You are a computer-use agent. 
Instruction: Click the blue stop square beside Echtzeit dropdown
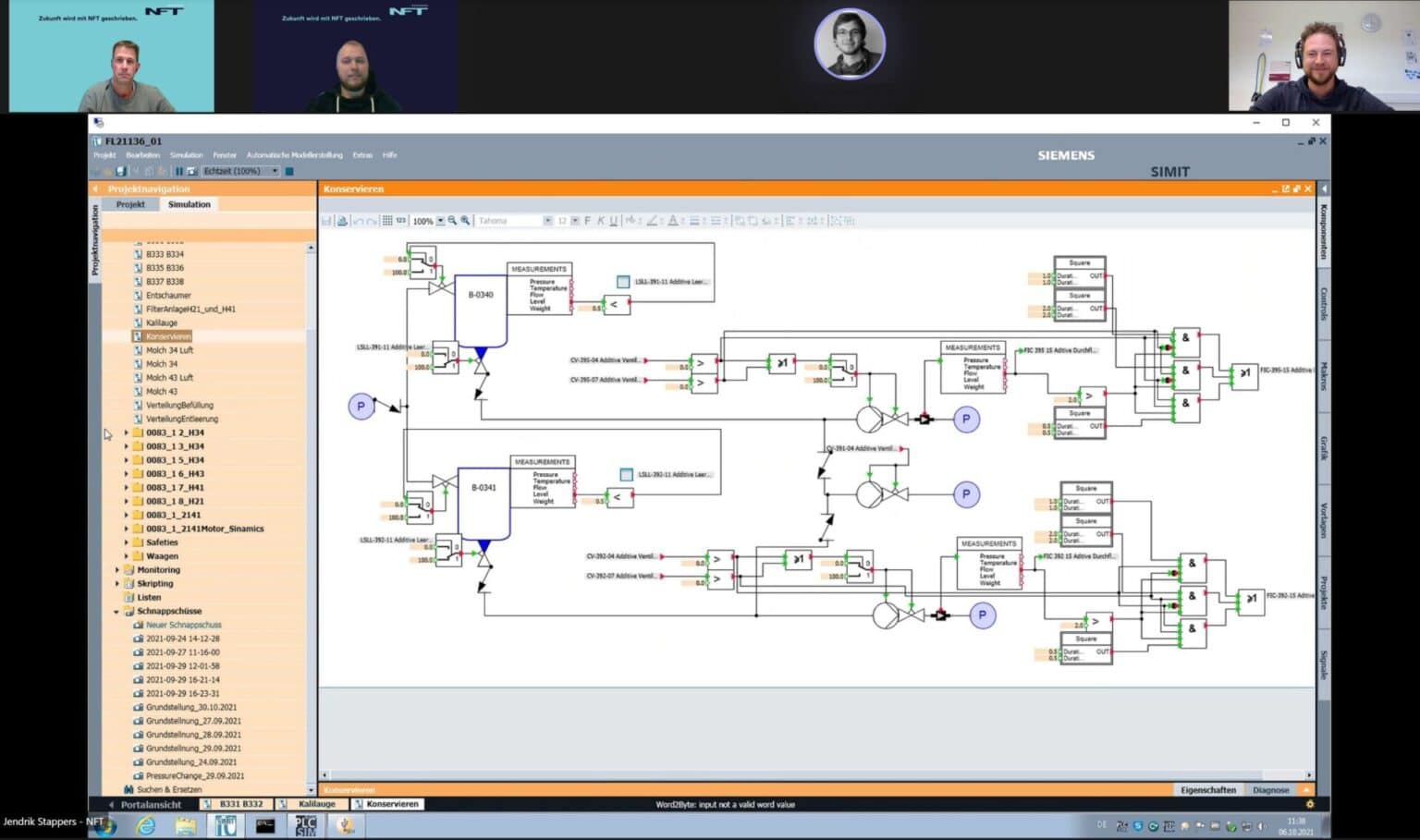(289, 171)
